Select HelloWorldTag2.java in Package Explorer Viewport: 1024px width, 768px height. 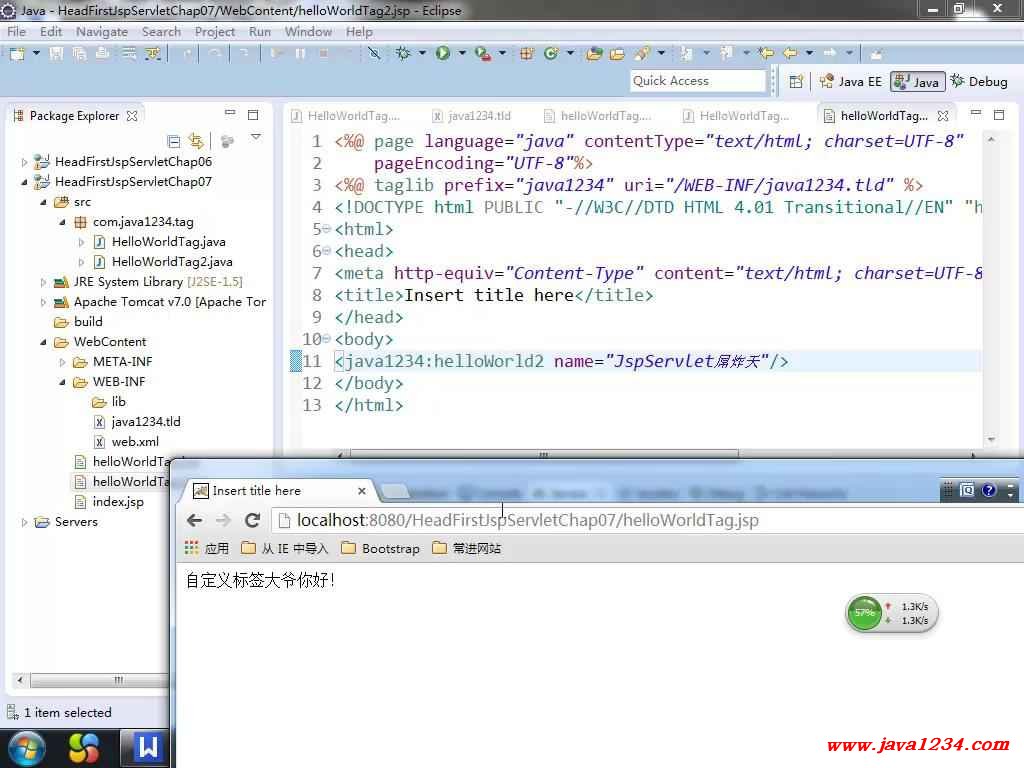click(x=171, y=262)
